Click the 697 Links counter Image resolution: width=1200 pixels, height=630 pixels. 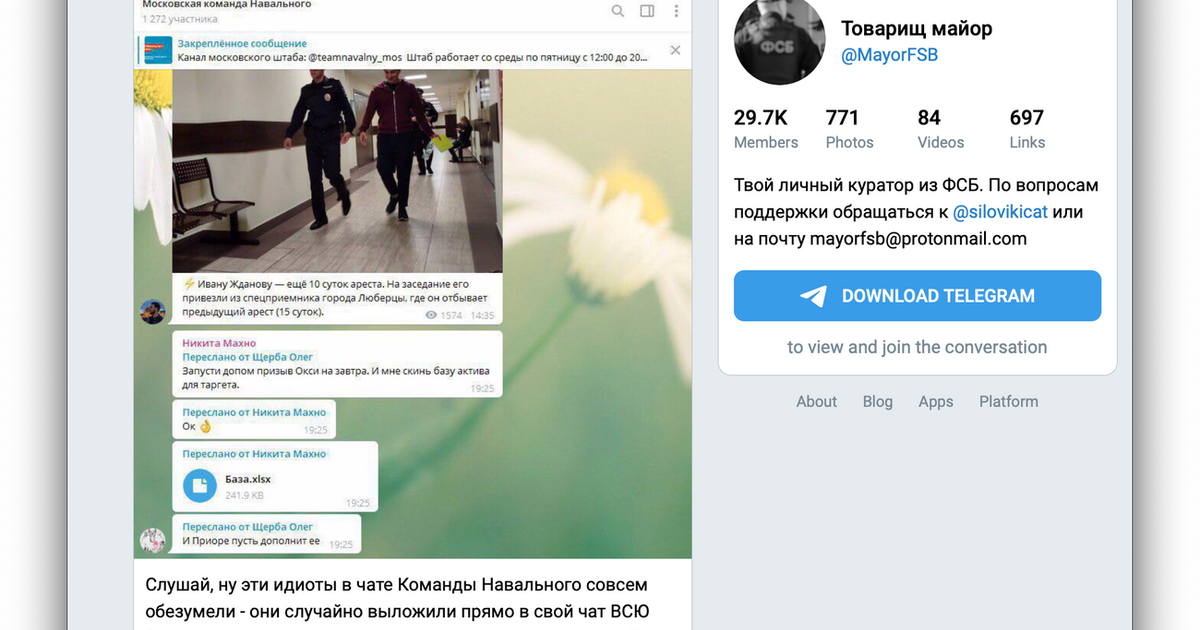[1027, 129]
